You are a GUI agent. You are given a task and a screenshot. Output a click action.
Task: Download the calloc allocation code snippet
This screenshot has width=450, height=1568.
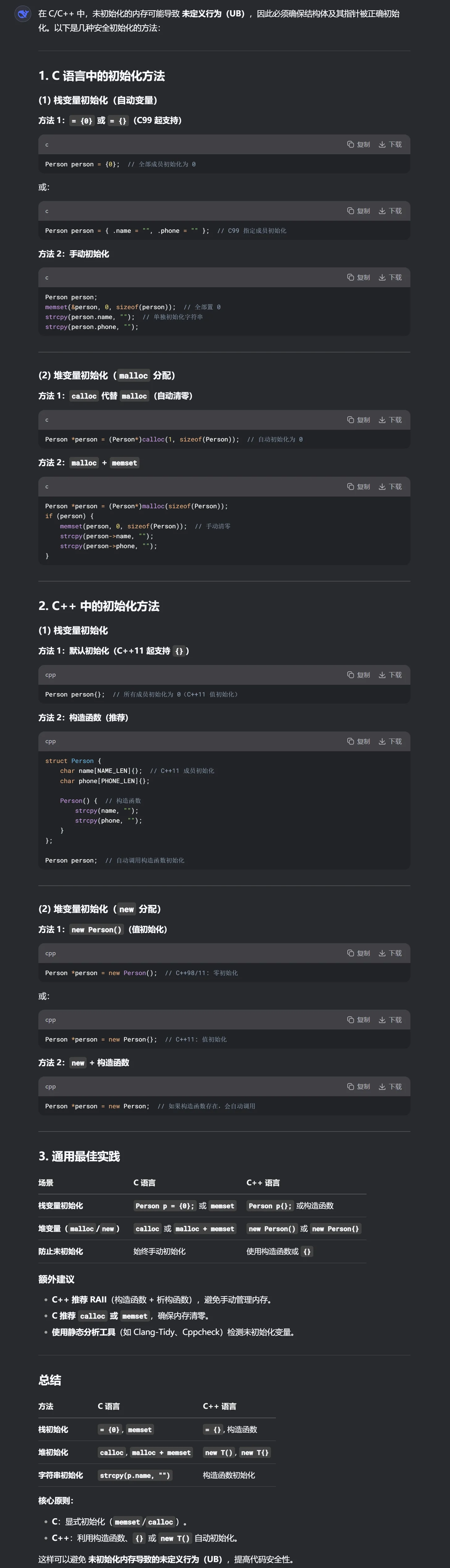[x=390, y=420]
